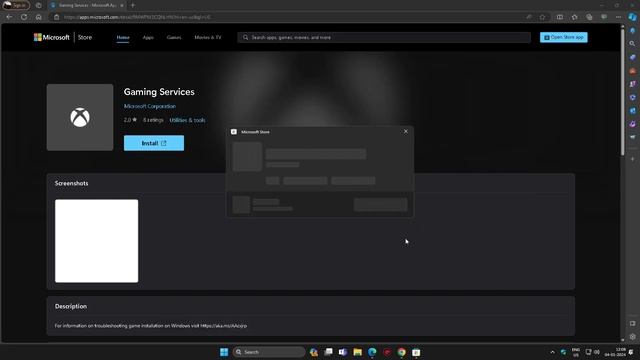Click the Description section heading
This screenshot has width=640, height=360.
click(x=71, y=306)
